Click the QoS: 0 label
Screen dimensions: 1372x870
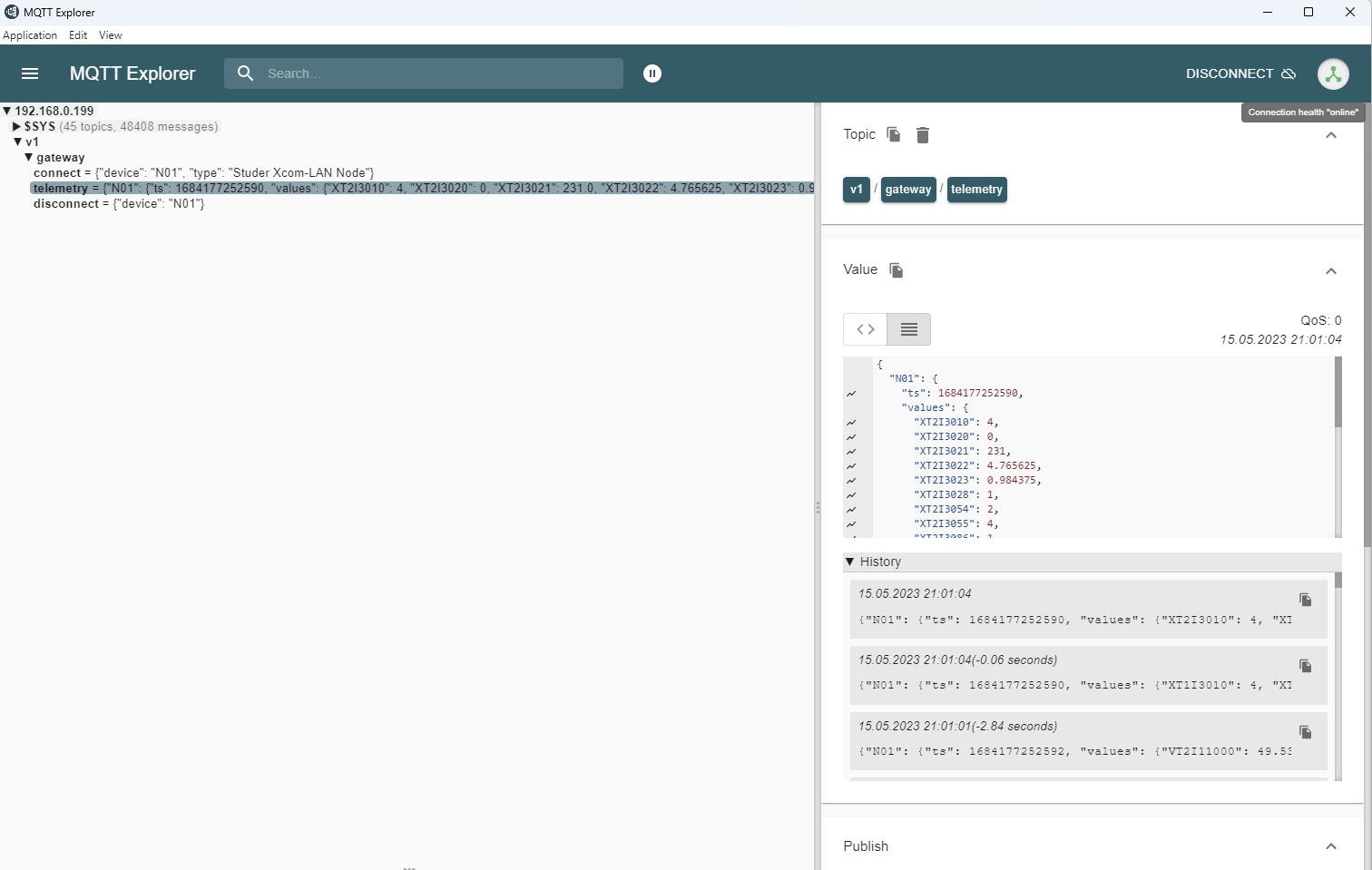point(1320,320)
